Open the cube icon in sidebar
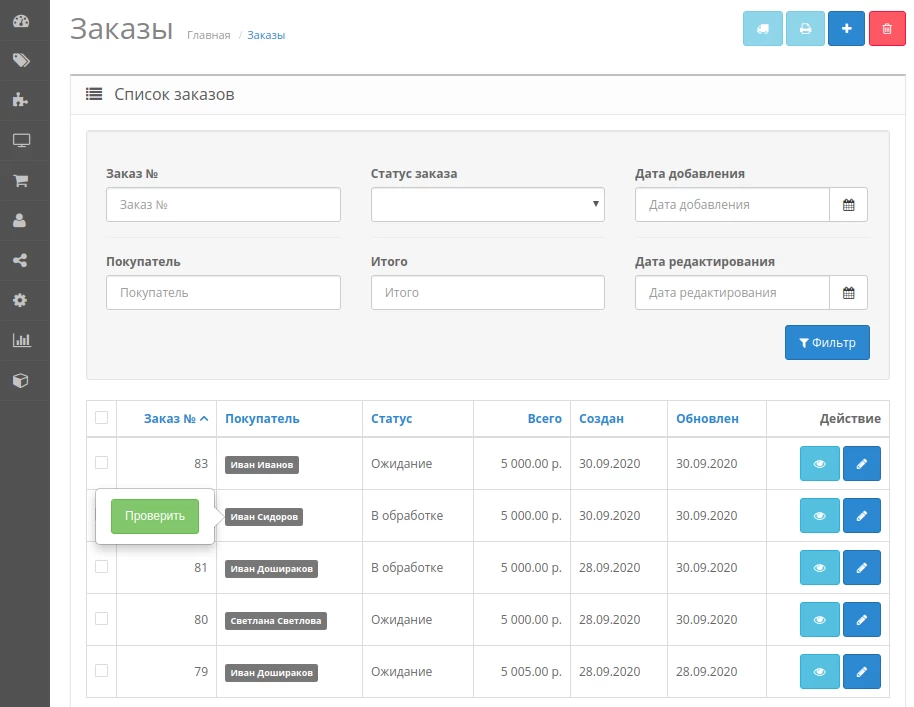The height and width of the screenshot is (707, 914). 20,381
